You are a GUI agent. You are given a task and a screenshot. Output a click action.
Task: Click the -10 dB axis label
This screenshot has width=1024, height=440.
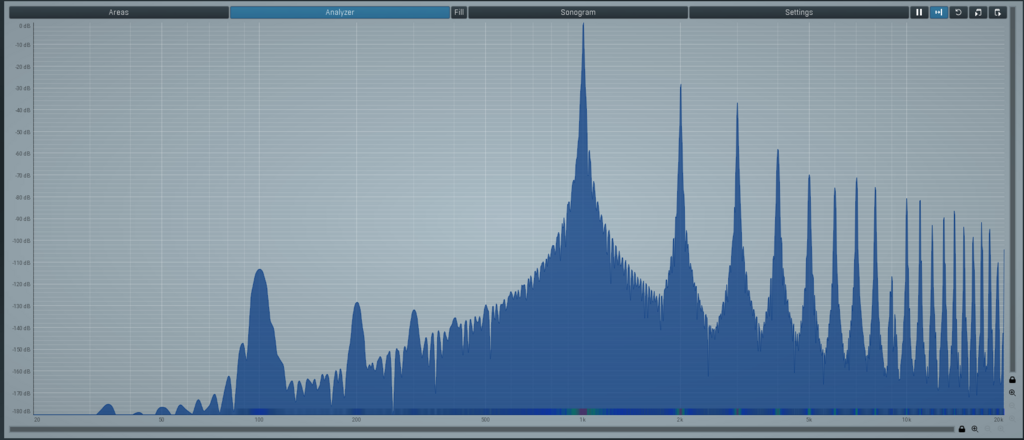pyautogui.click(x=24, y=44)
